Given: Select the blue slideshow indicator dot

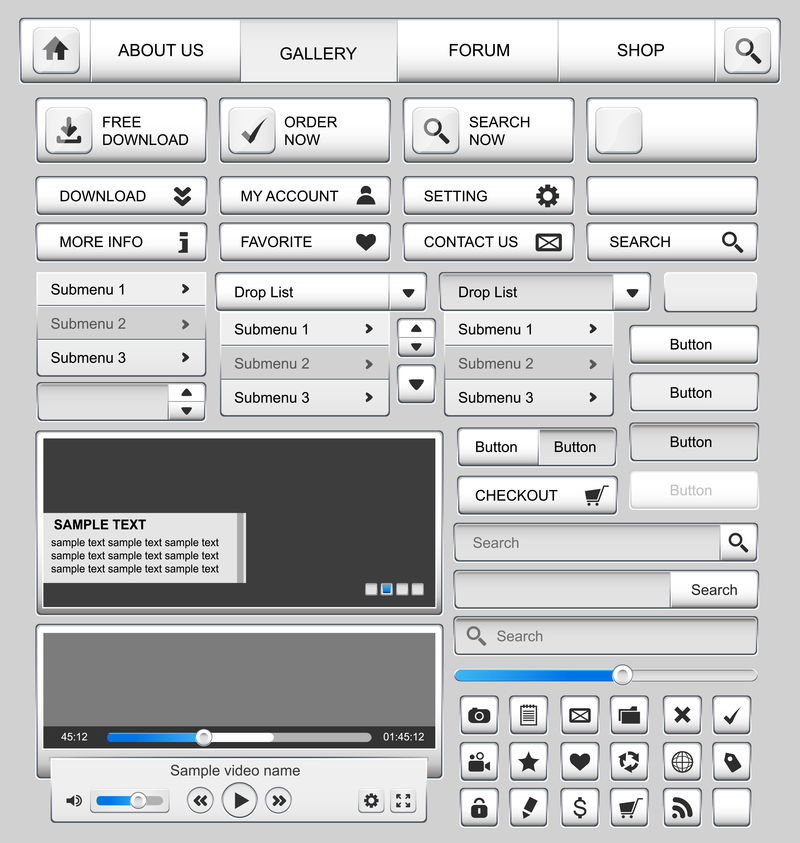Looking at the screenshot, I should pos(387,589).
